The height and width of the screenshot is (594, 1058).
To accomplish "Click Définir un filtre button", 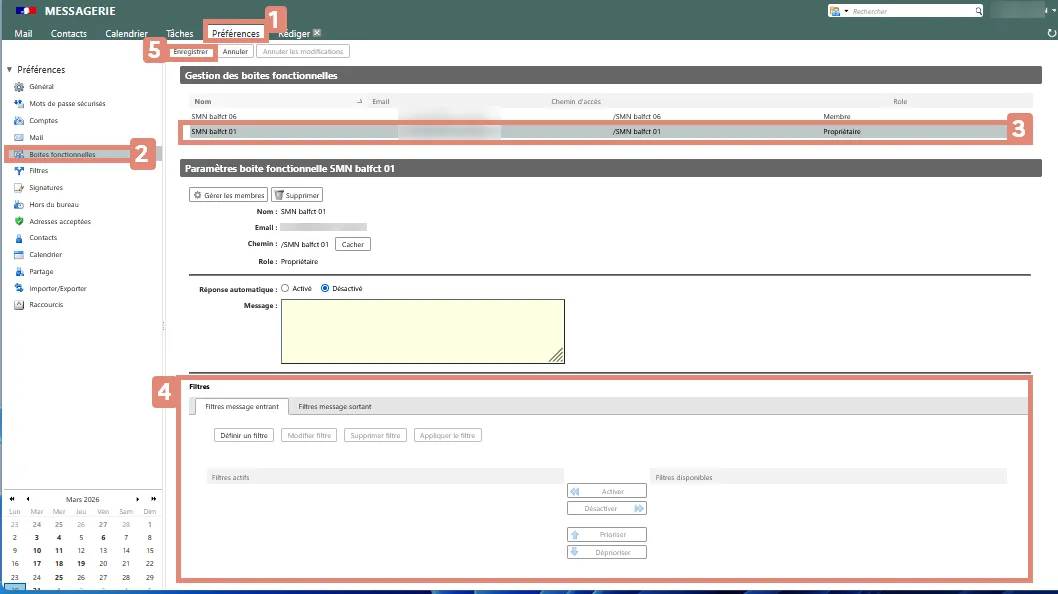I will (244, 435).
